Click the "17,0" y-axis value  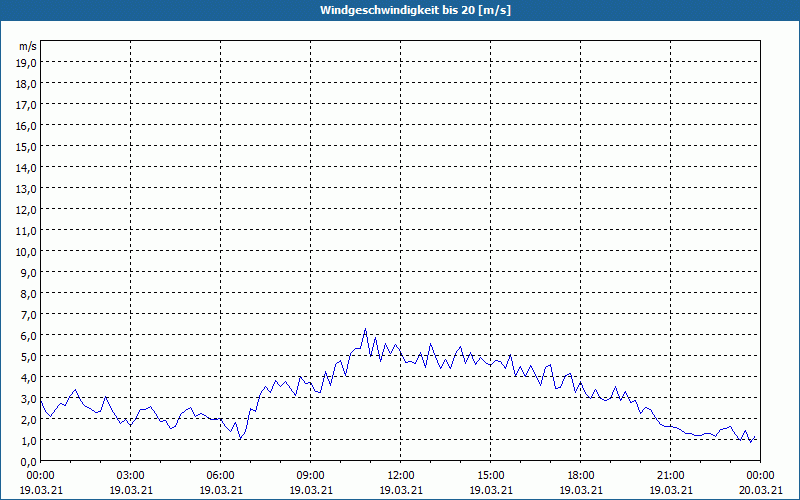click(x=28, y=105)
